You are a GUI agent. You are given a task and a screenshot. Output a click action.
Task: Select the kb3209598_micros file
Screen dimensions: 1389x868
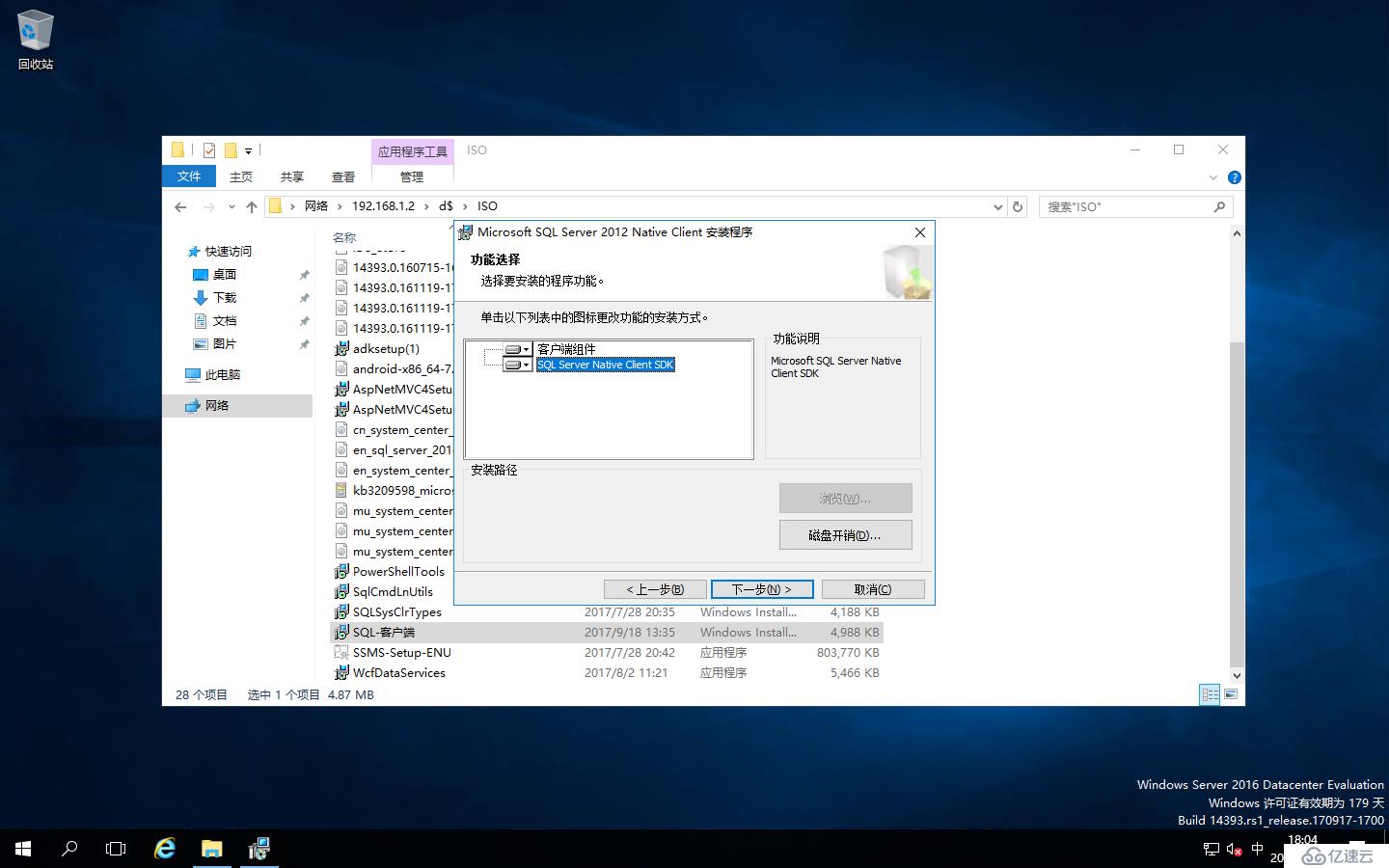[x=393, y=490]
